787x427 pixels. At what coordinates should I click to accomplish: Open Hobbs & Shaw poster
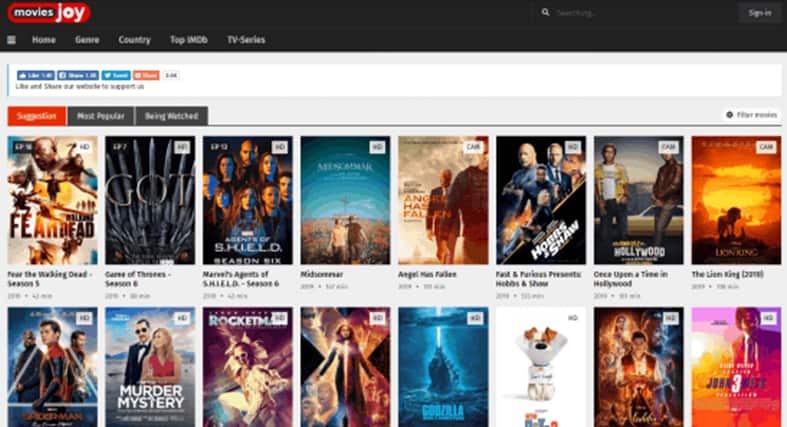point(541,200)
